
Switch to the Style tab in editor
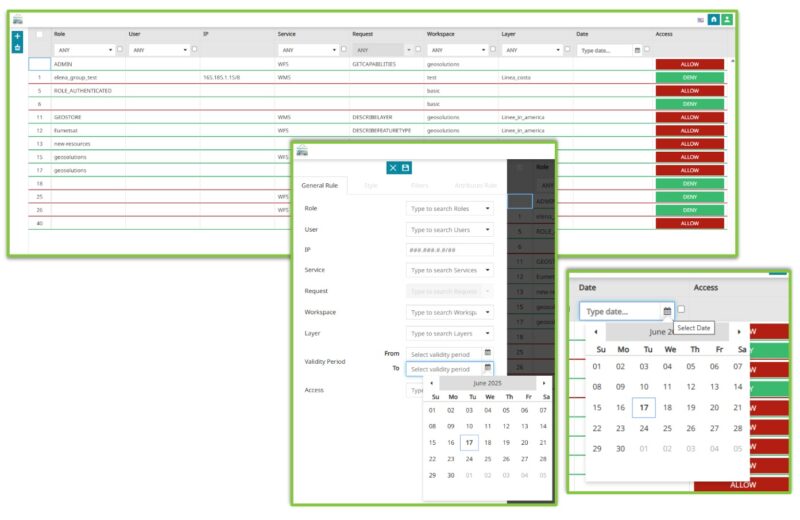coord(371,185)
